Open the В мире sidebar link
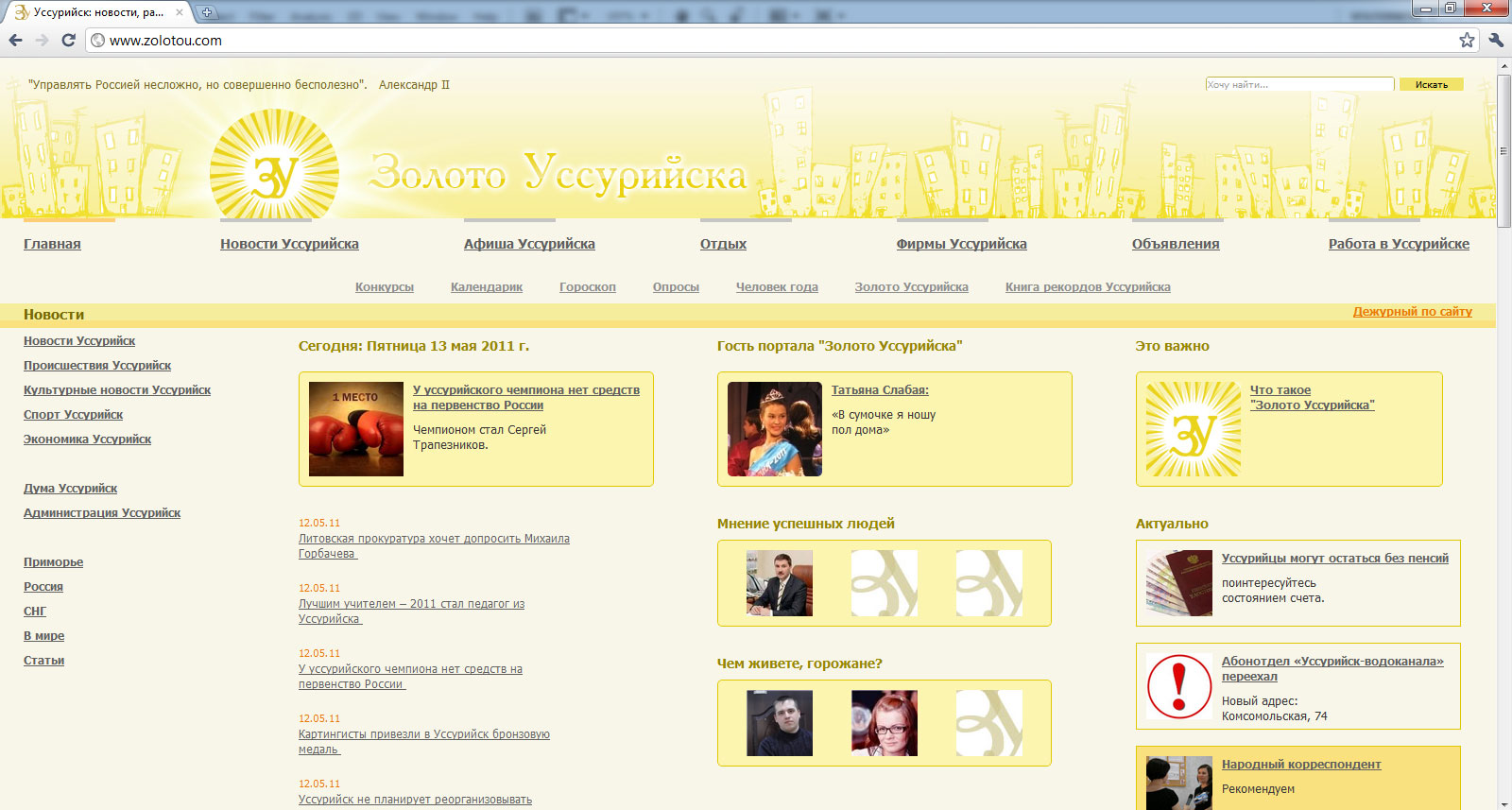 click(x=43, y=636)
